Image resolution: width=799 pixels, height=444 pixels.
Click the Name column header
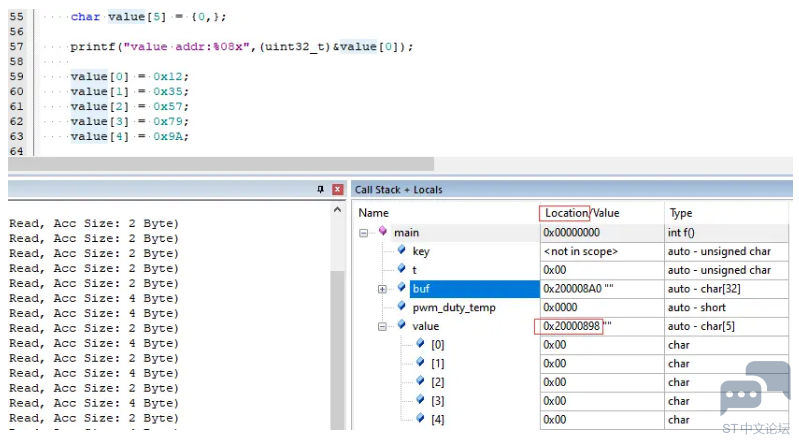point(374,213)
